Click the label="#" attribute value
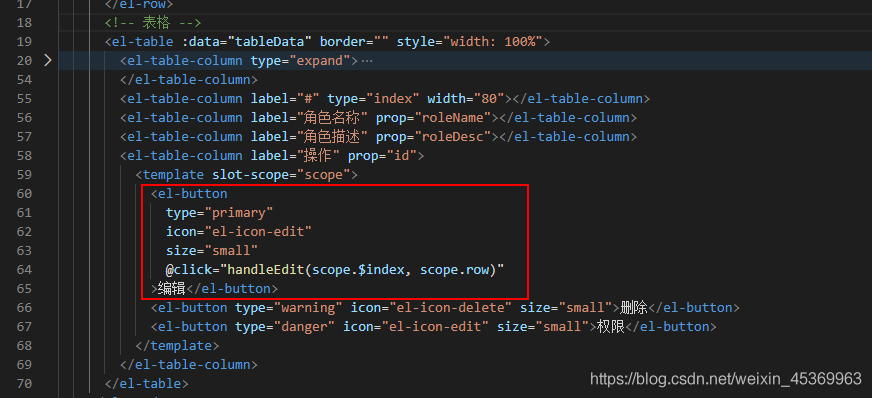This screenshot has width=872, height=398. tap(308, 98)
